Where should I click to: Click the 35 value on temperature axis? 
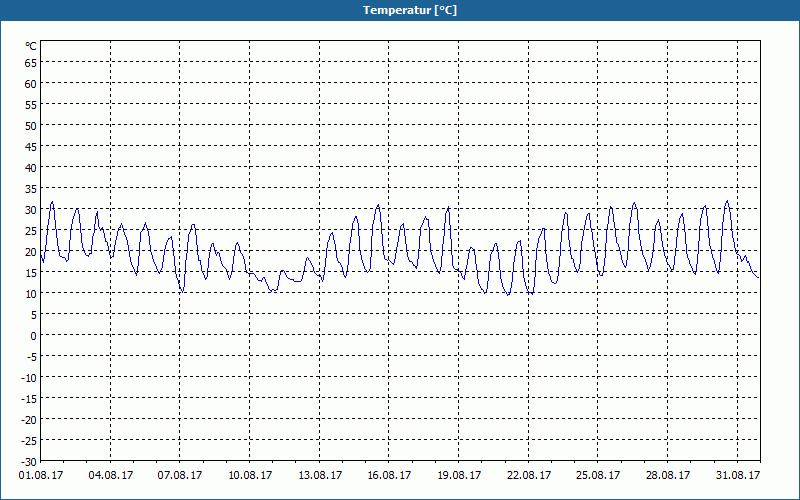31,189
